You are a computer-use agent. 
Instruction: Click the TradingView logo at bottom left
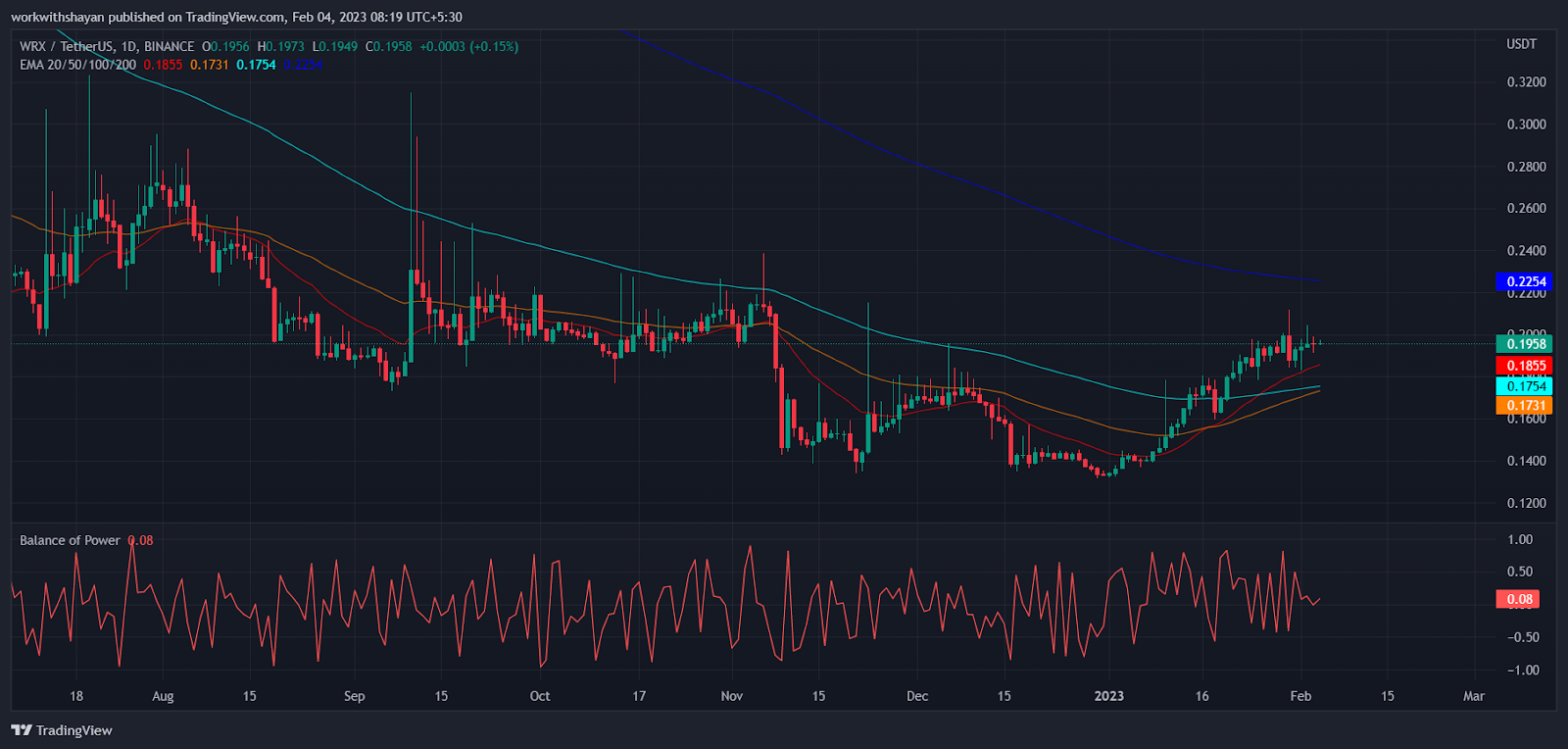point(62,730)
